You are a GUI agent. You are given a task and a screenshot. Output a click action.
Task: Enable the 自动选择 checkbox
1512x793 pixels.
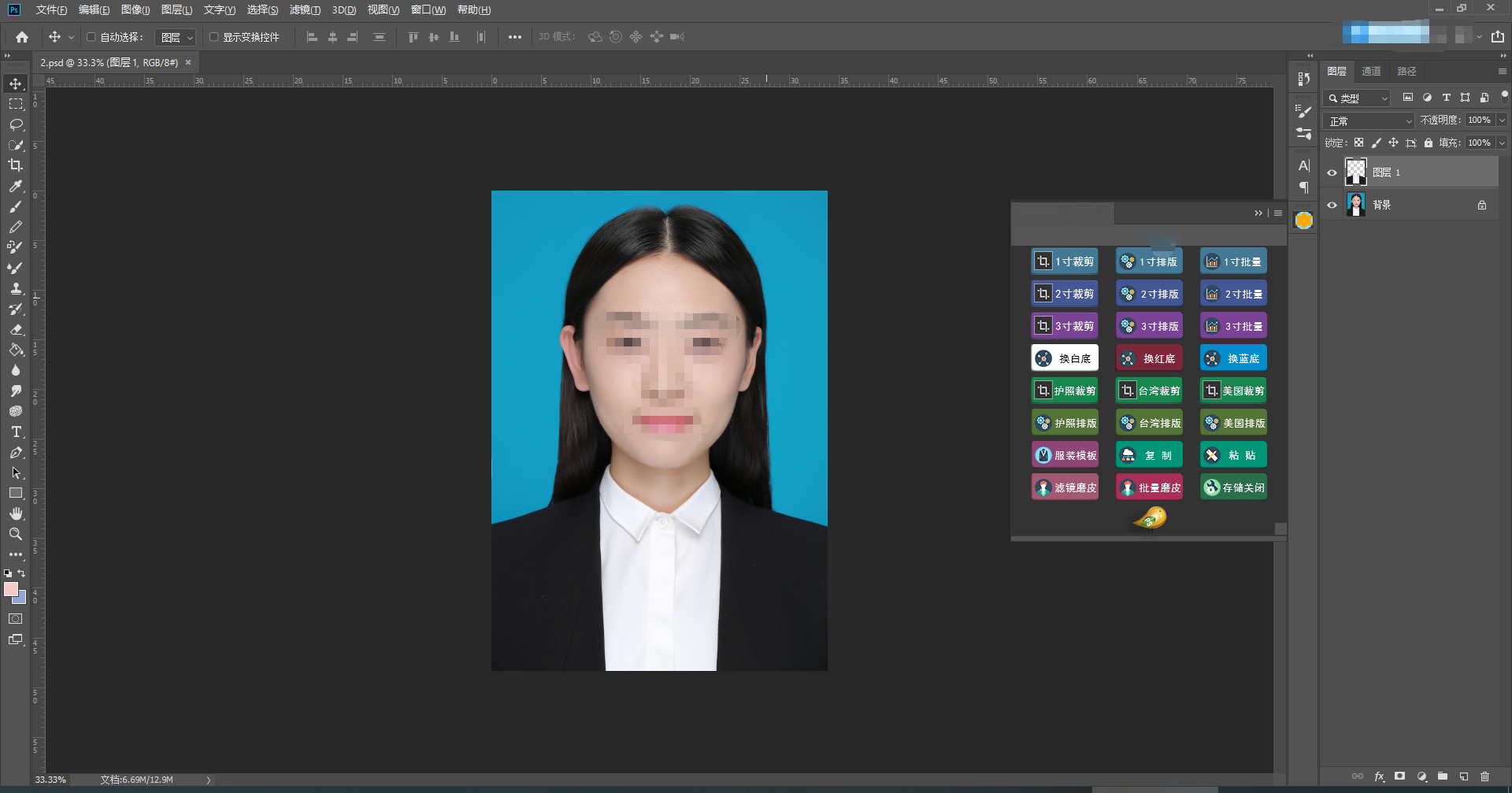(x=91, y=37)
